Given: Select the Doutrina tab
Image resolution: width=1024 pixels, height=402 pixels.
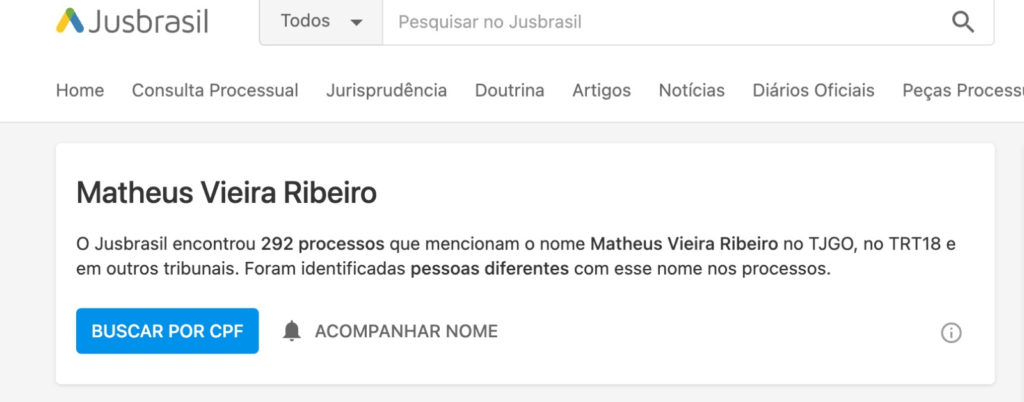Looking at the screenshot, I should pos(509,90).
